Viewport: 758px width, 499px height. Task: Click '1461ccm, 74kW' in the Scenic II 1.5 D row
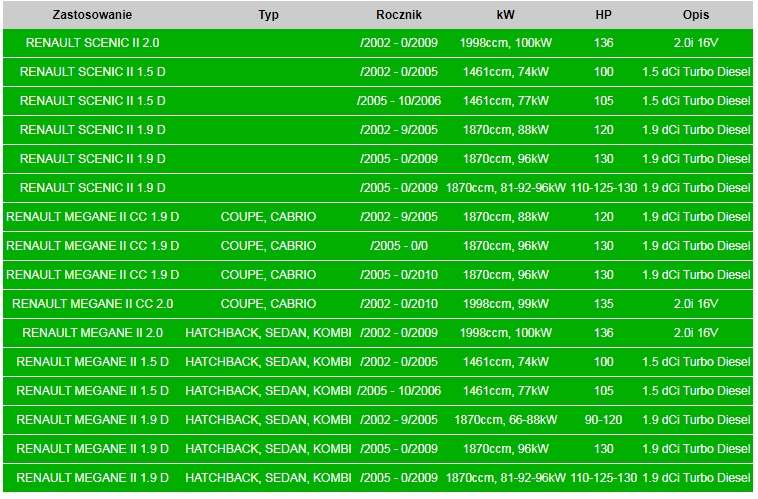[x=506, y=72]
